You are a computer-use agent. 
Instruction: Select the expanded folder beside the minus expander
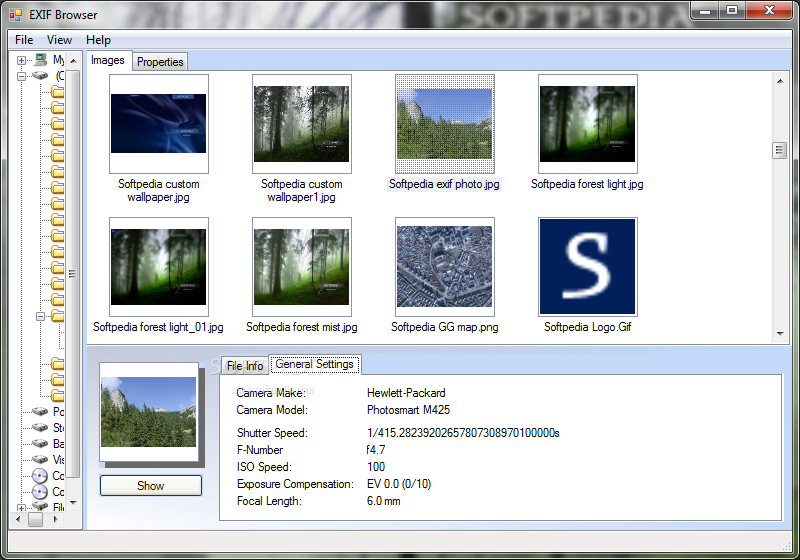click(58, 316)
